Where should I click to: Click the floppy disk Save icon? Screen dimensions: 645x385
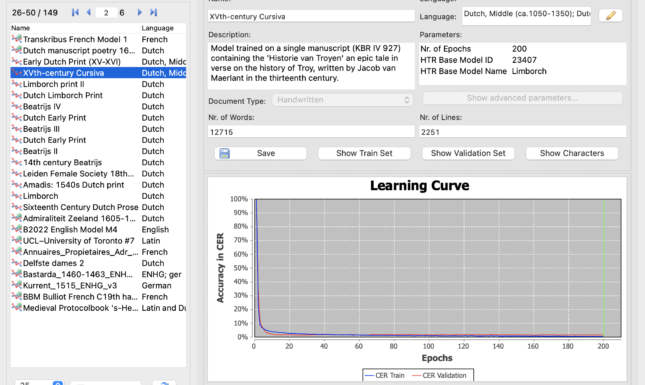coord(225,153)
